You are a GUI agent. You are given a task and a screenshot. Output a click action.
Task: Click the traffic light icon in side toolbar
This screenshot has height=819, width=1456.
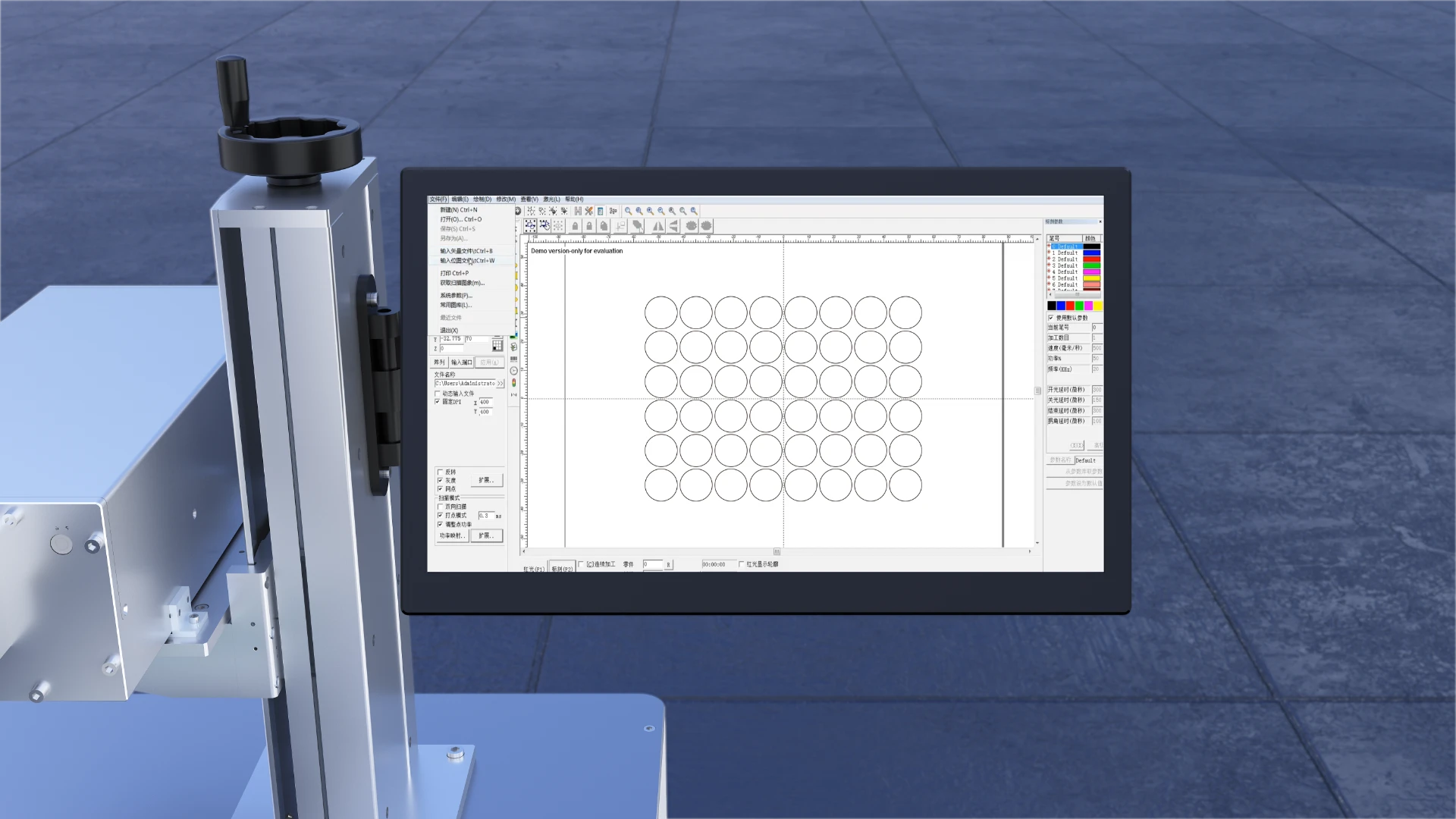(x=513, y=383)
